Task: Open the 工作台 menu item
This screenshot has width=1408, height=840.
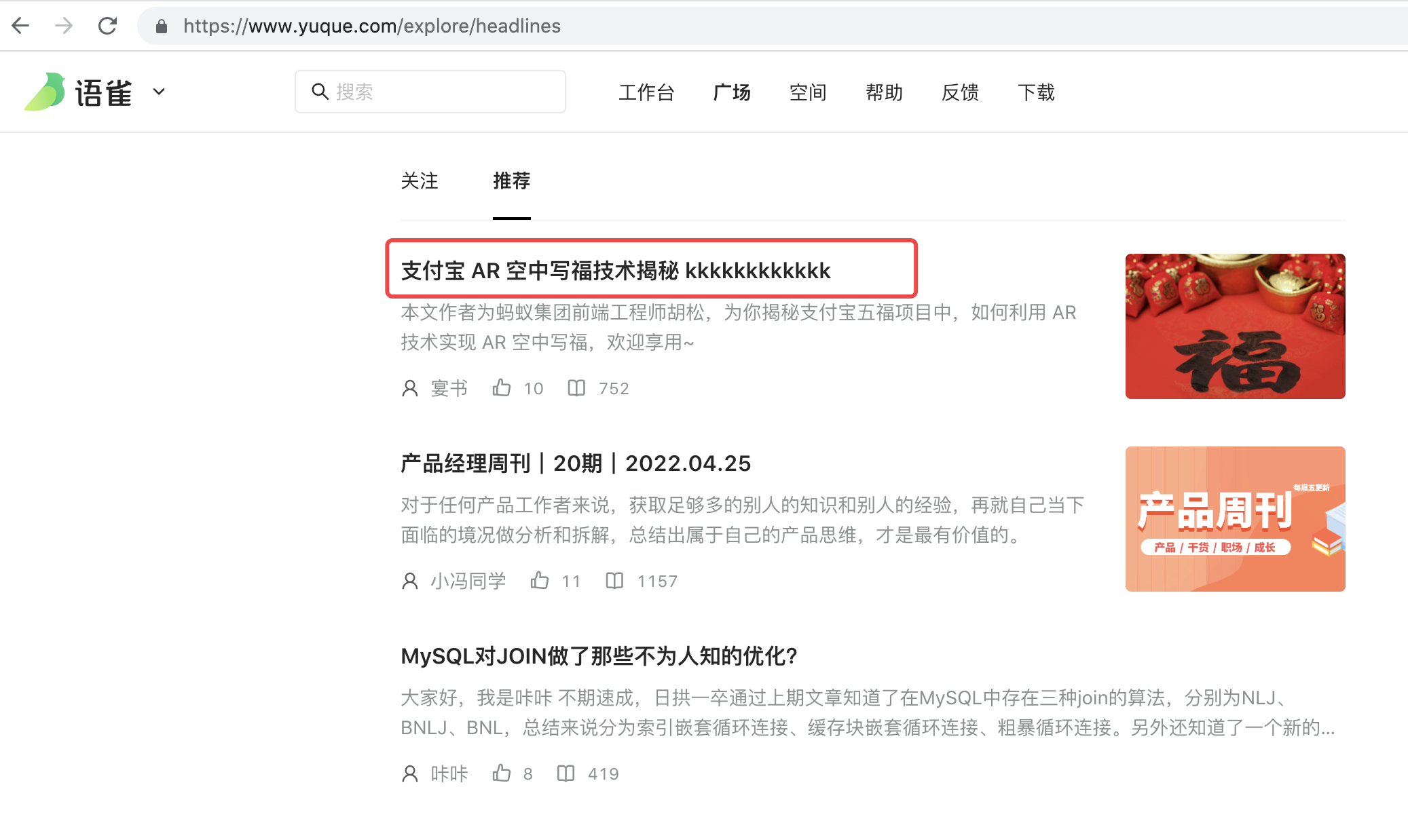Action: pyautogui.click(x=646, y=92)
